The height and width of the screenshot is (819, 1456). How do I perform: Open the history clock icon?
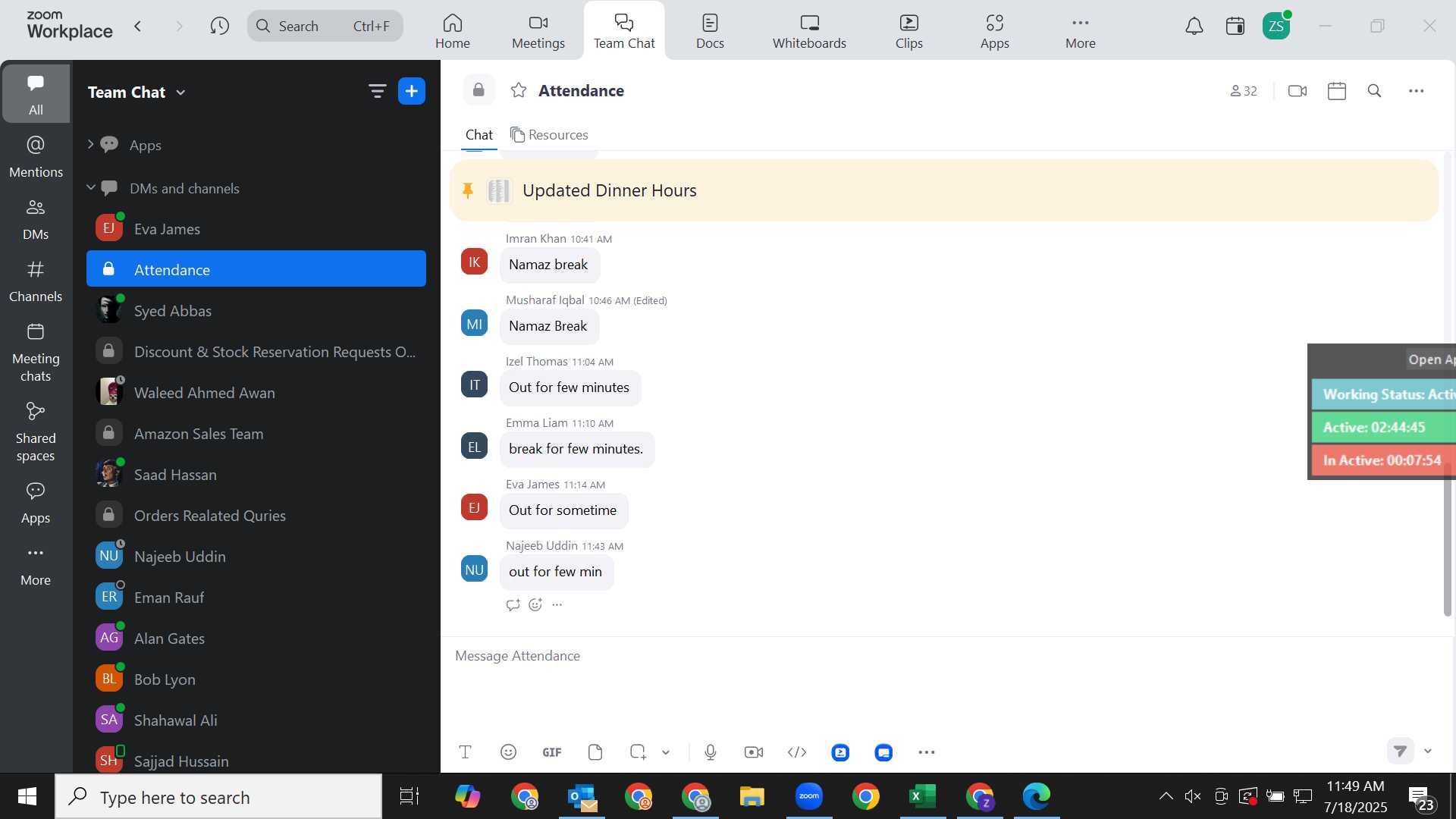coord(220,27)
